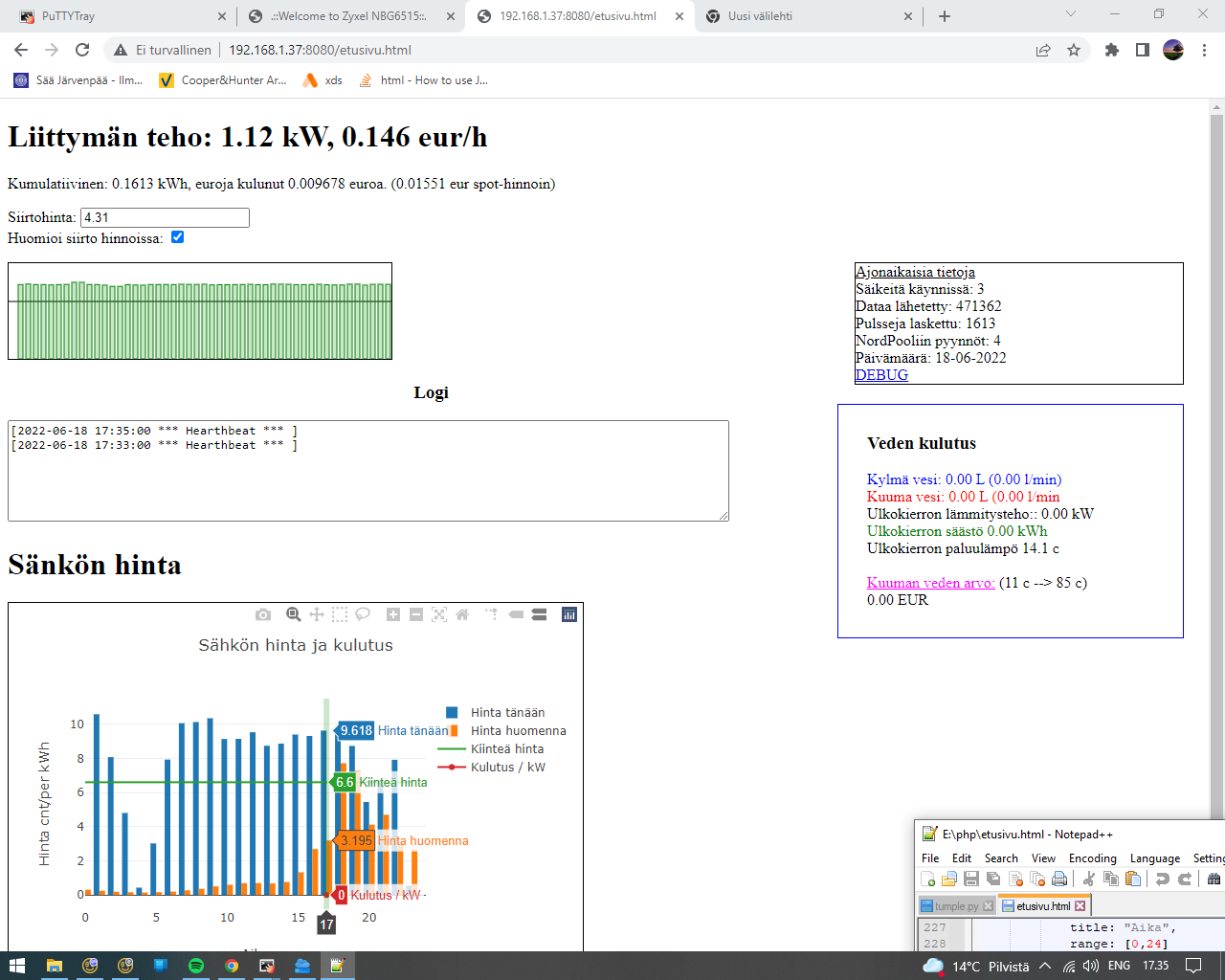Open Chrome tab search dropdown arrow

[x=1071, y=14]
